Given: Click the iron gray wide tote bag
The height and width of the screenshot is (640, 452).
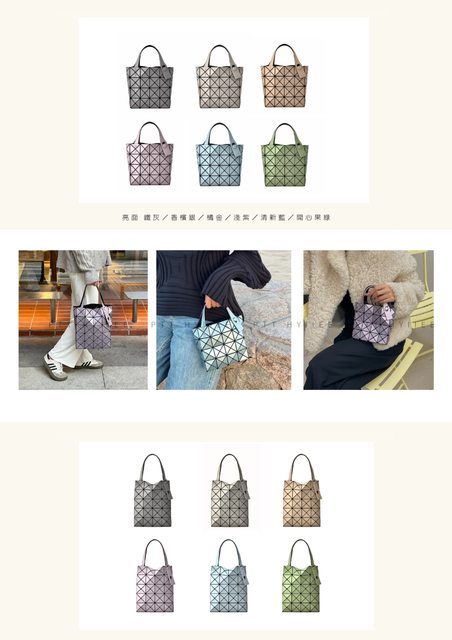Looking at the screenshot, I should pyautogui.click(x=149, y=76).
